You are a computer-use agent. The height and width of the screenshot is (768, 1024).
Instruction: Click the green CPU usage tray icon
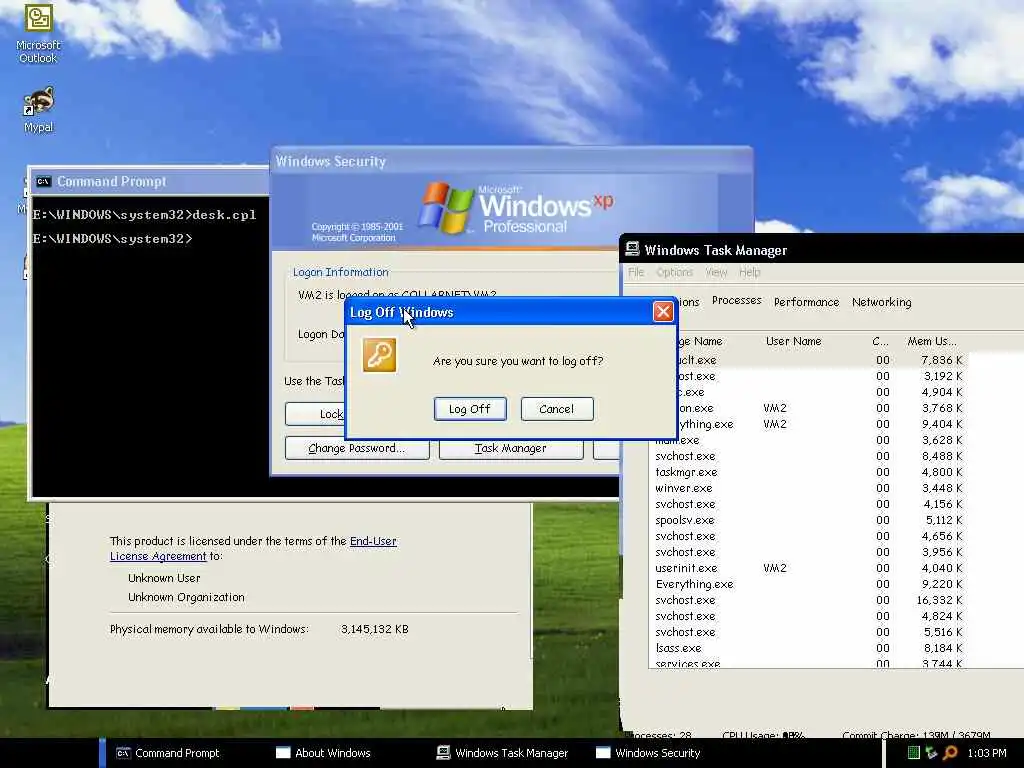pyautogui.click(x=914, y=753)
